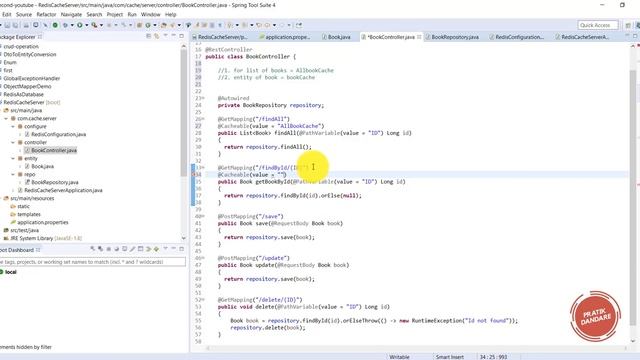Click the Open Type icon in toolbar
This screenshot has width=640, height=360.
(x=163, y=25)
